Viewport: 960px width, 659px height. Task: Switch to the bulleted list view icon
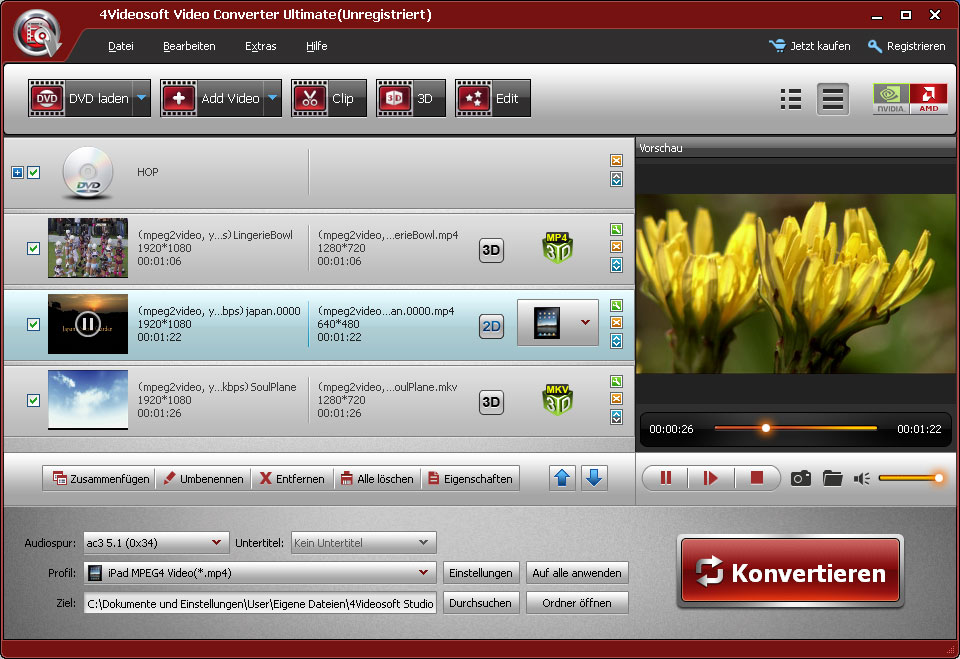coord(791,99)
